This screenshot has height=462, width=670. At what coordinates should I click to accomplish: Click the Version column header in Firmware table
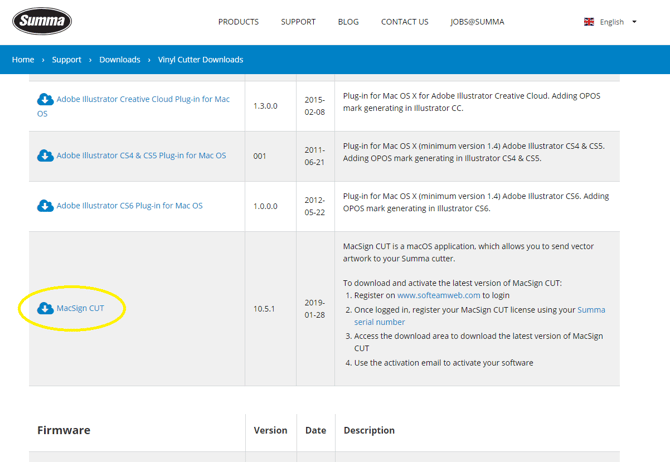click(x=270, y=430)
